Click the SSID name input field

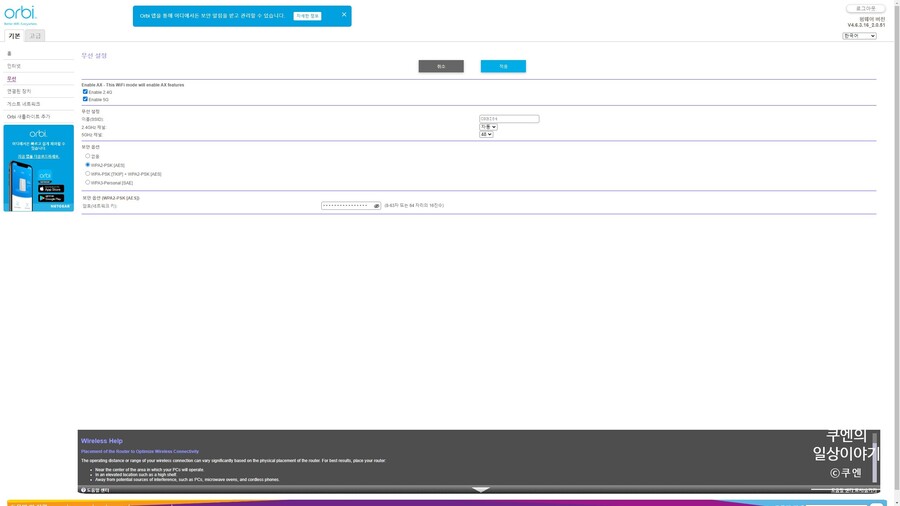click(509, 119)
